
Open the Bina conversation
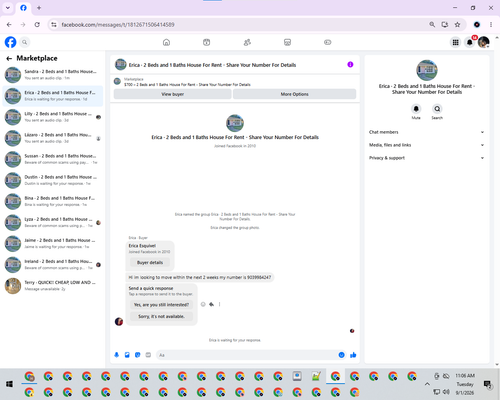(x=53, y=201)
